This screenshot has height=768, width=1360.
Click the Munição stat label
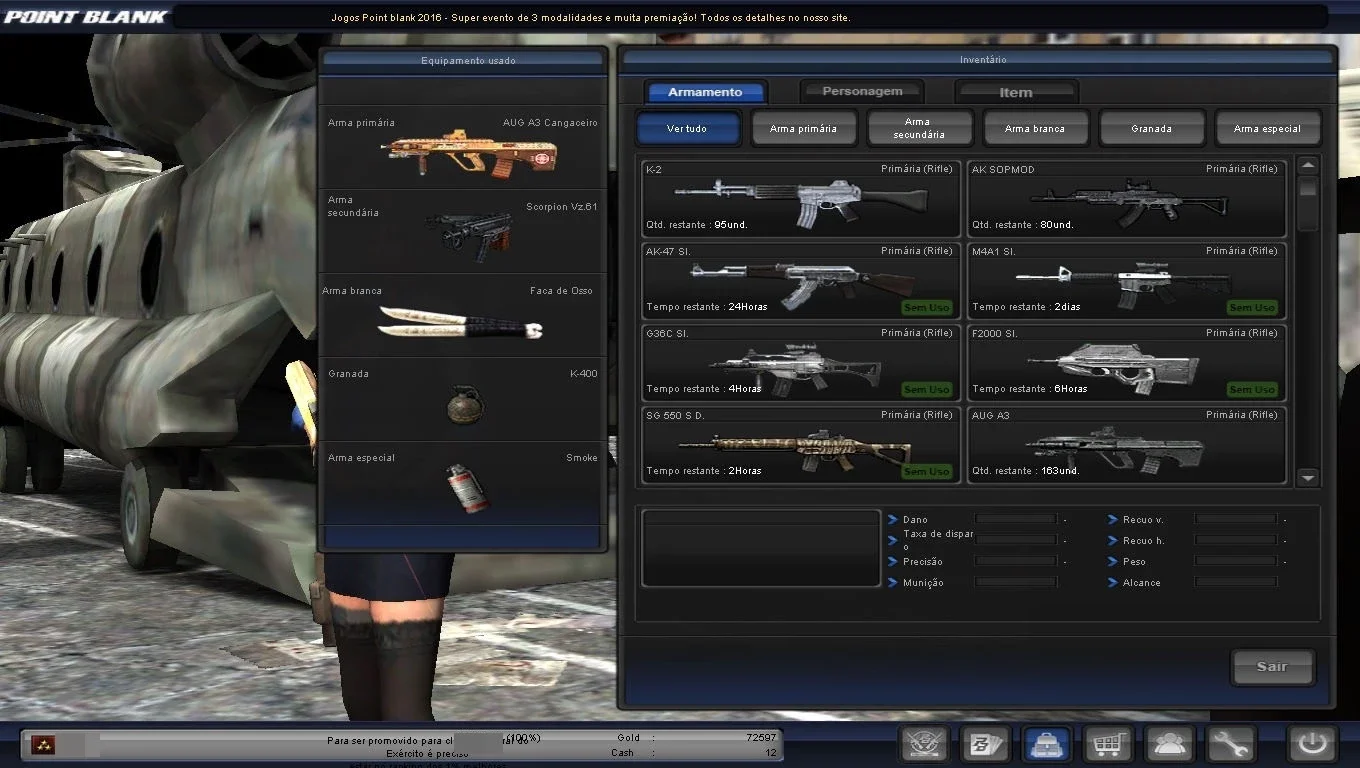pos(923,583)
